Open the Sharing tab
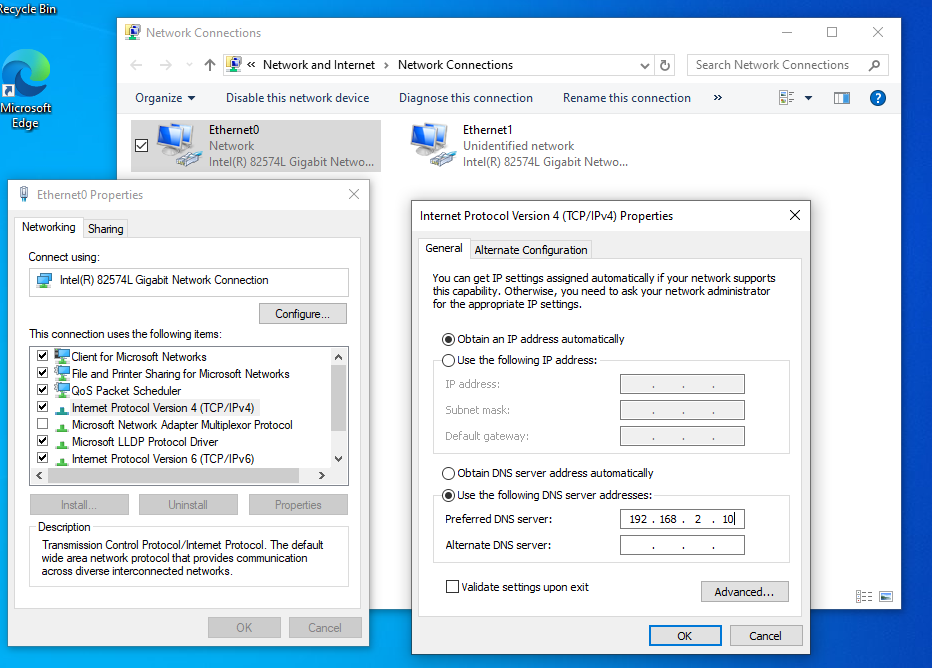The height and width of the screenshot is (668, 932). pyautogui.click(x=105, y=229)
